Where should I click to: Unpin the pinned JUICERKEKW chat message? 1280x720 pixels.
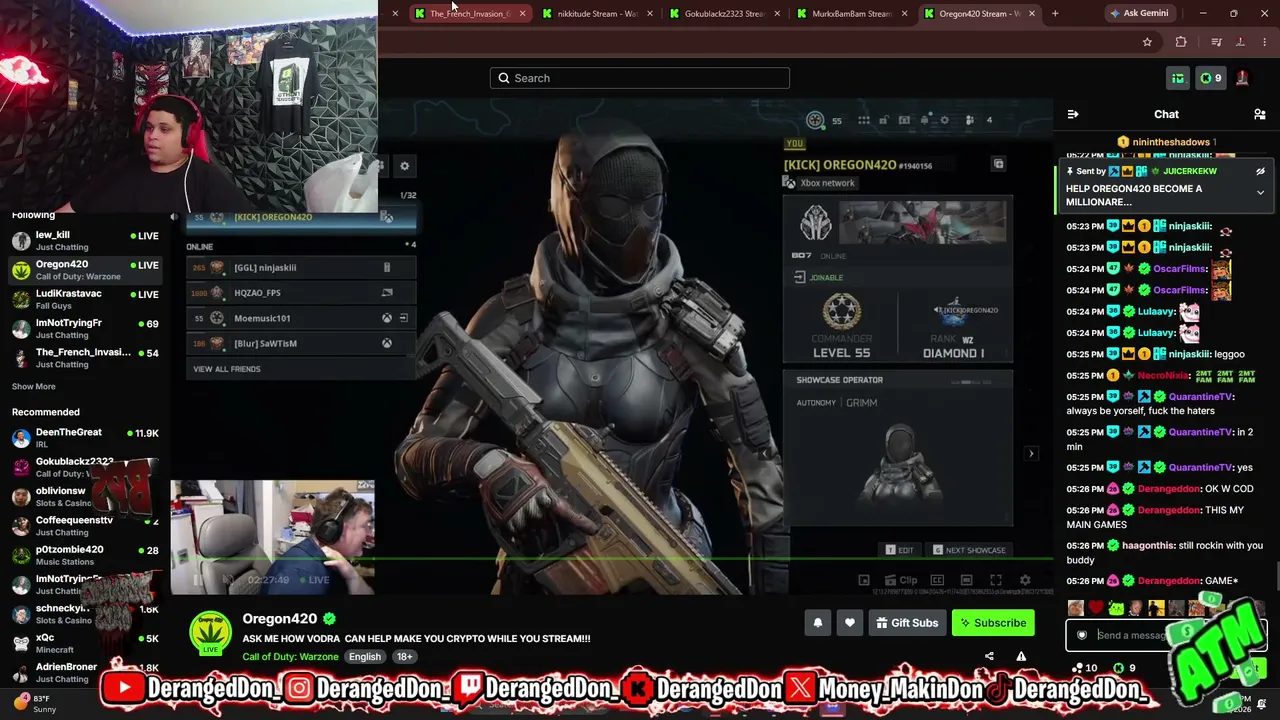[x=1260, y=172]
